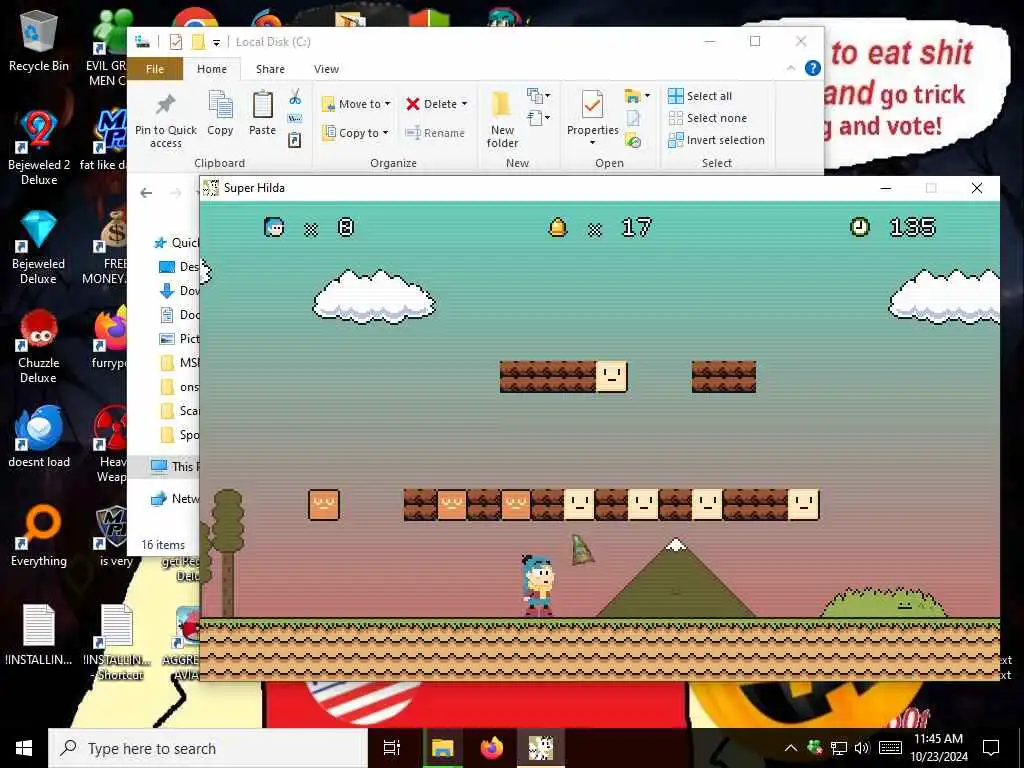This screenshot has width=1024, height=768.
Task: Select Bejeweled Deluxe diamond desktop icon
Action: click(39, 248)
